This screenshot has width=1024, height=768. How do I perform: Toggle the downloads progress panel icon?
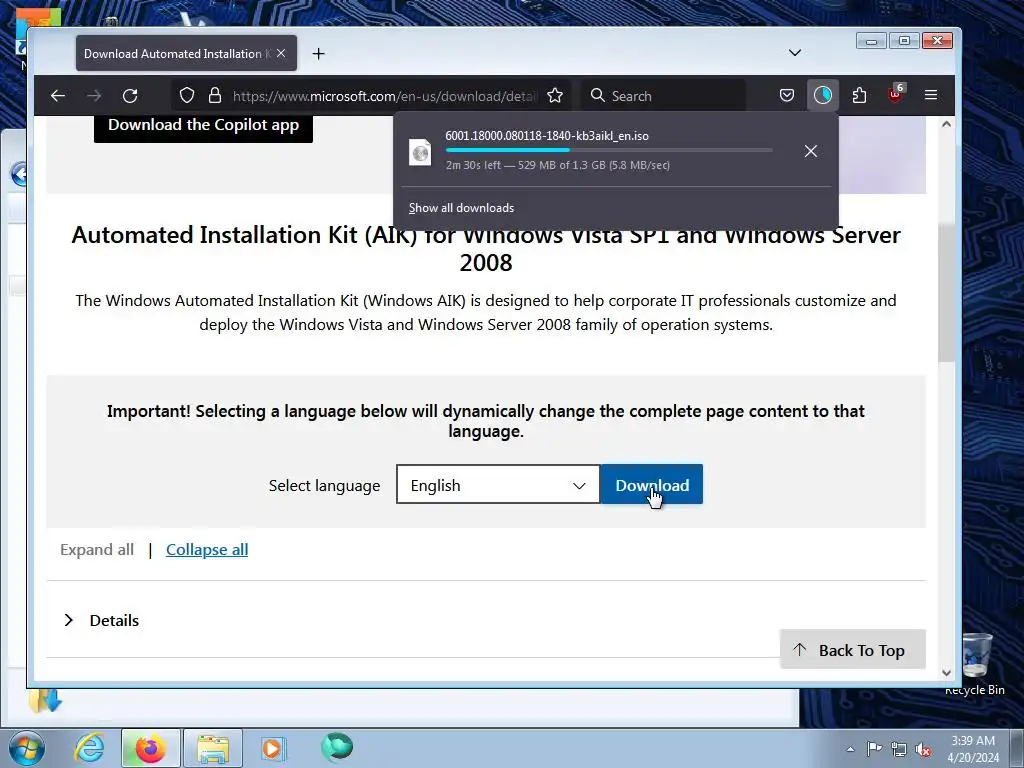click(x=823, y=96)
